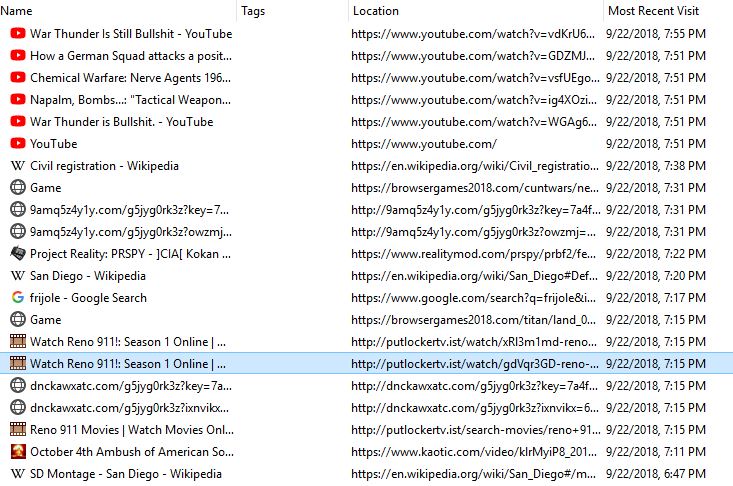Click globe icon beside dnckawxatc.com key=7a entry
The height and width of the screenshot is (486, 733).
tap(18, 386)
